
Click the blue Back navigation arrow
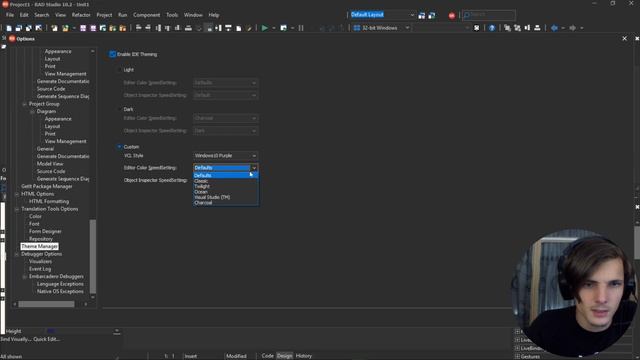click(x=554, y=28)
